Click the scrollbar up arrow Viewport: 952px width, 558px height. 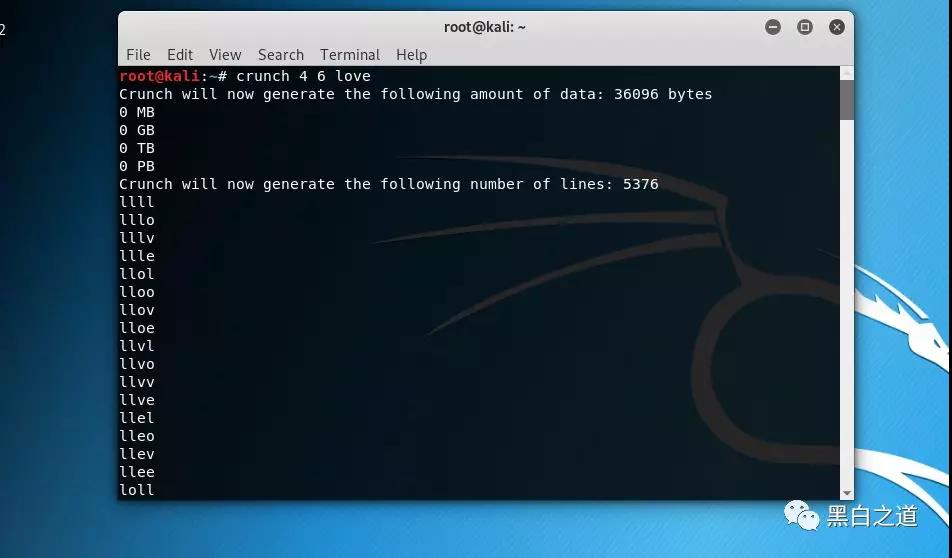[x=846, y=73]
